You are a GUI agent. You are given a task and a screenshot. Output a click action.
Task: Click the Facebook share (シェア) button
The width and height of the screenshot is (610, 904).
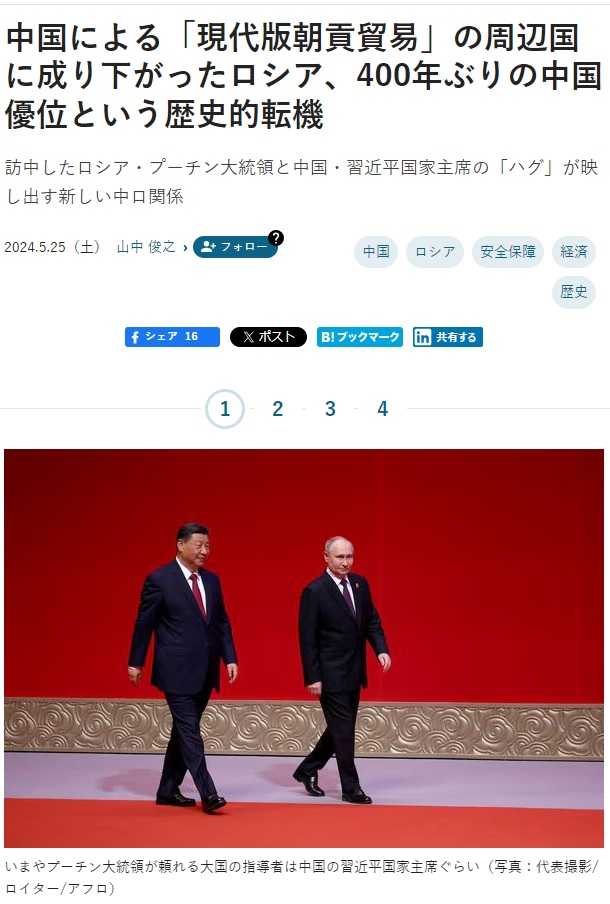click(172, 337)
